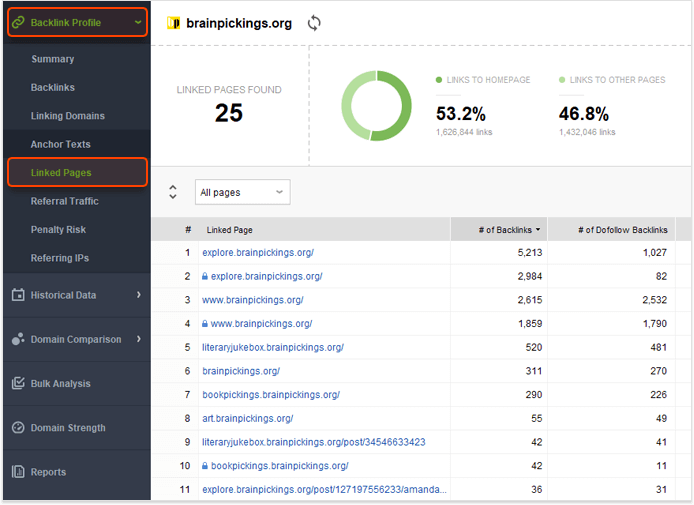Screen dimensions: 694x505
Task: Click the 1,432,046 links count
Action: point(587,132)
